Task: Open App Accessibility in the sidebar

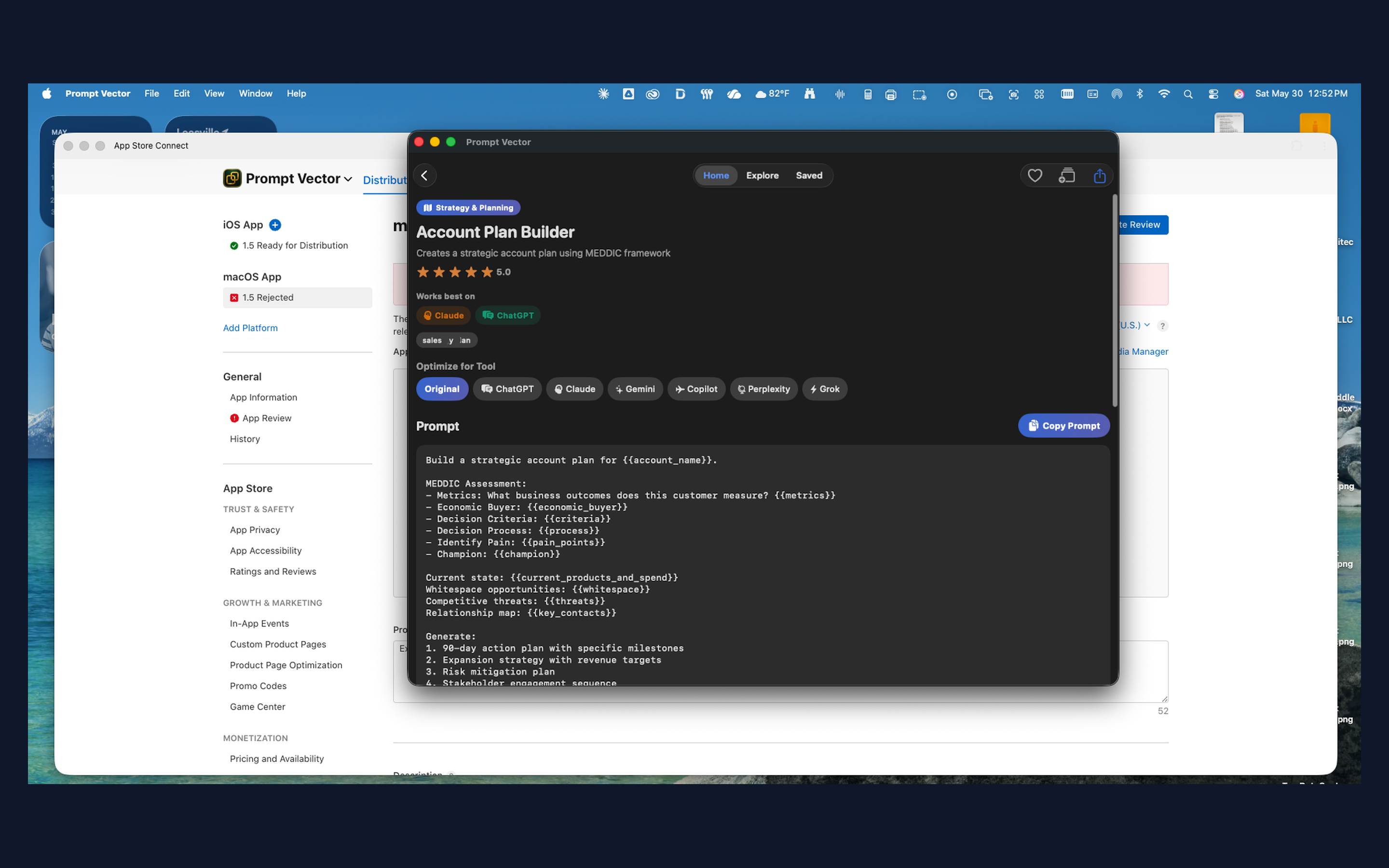Action: pyautogui.click(x=266, y=551)
